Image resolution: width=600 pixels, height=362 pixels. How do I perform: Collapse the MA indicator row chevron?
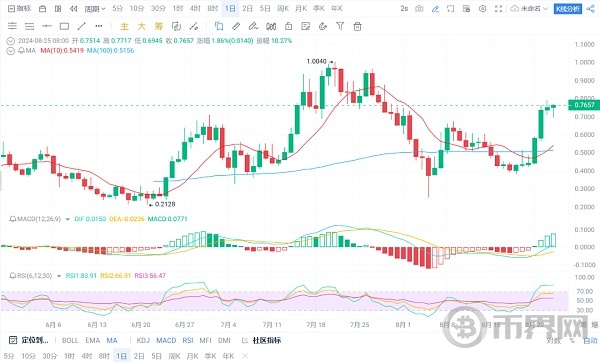10,51
